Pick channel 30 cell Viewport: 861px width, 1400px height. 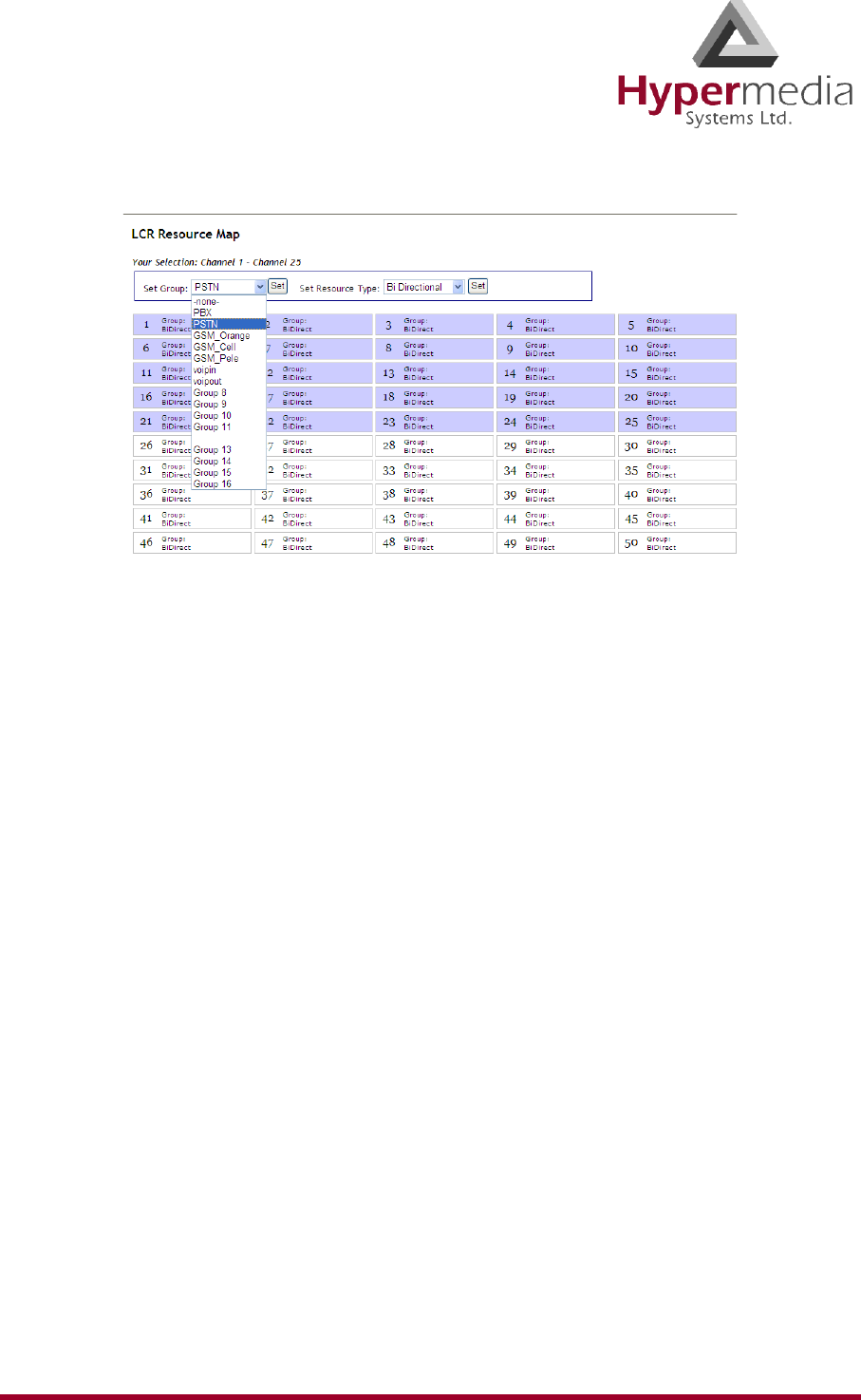pos(677,445)
